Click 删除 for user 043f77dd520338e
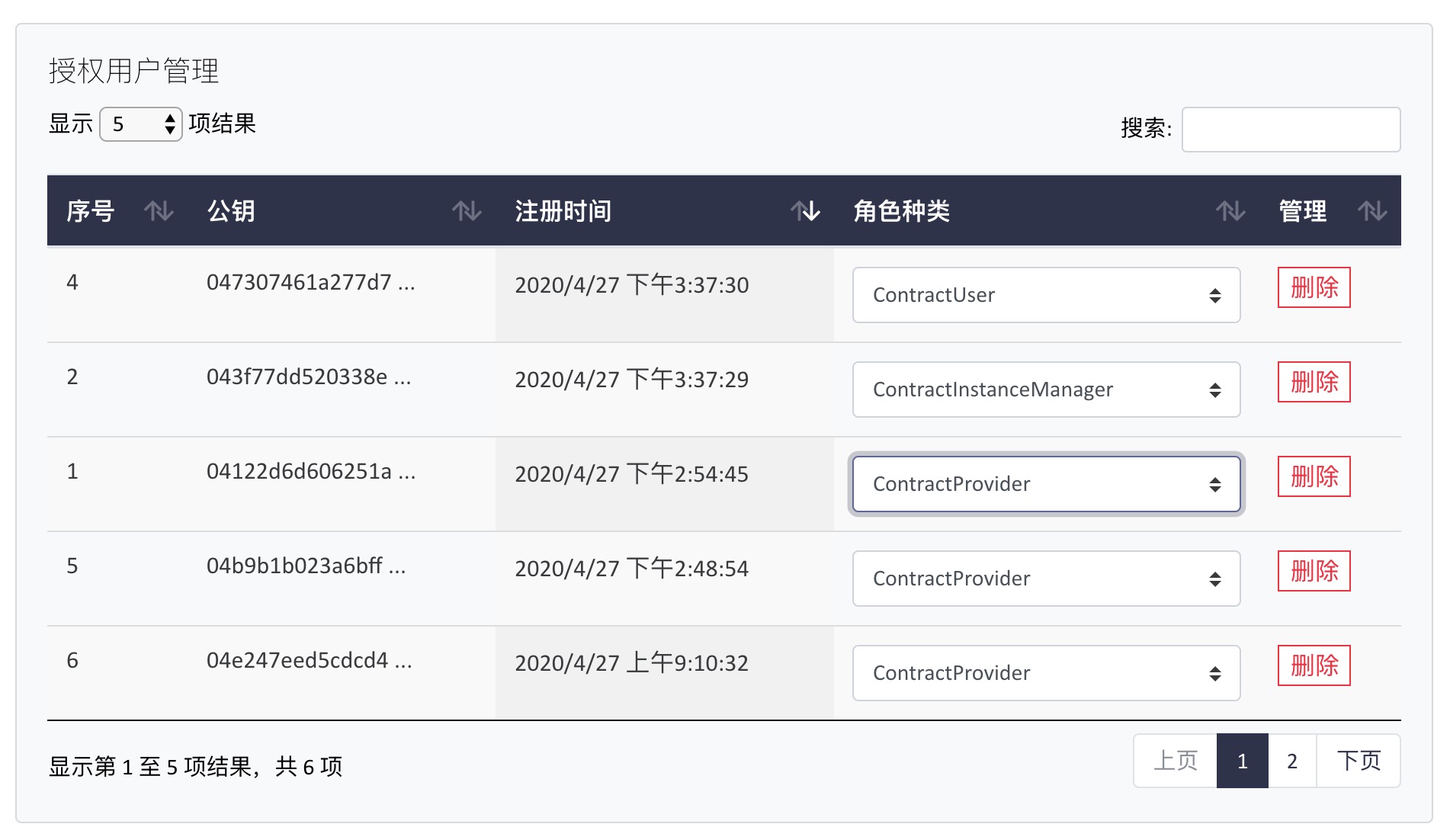Screen dimensions: 1450x840 1314,382
